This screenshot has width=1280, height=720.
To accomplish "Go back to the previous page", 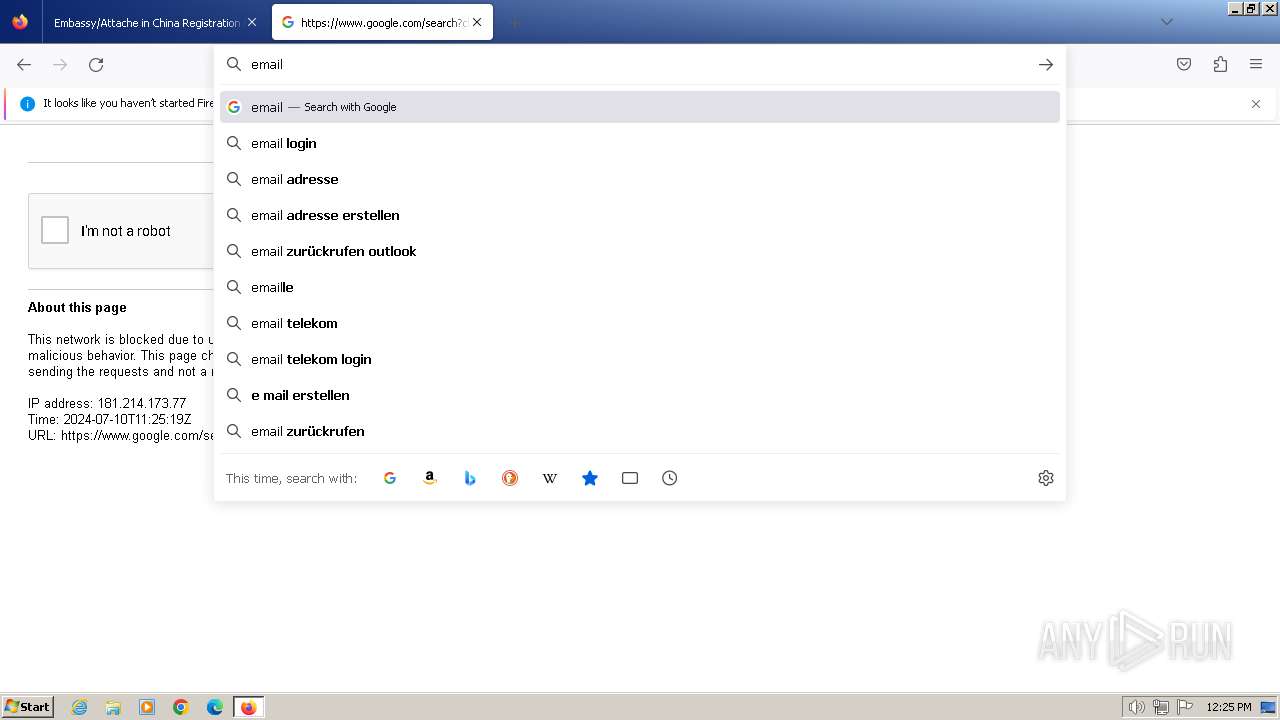I will click(24, 64).
